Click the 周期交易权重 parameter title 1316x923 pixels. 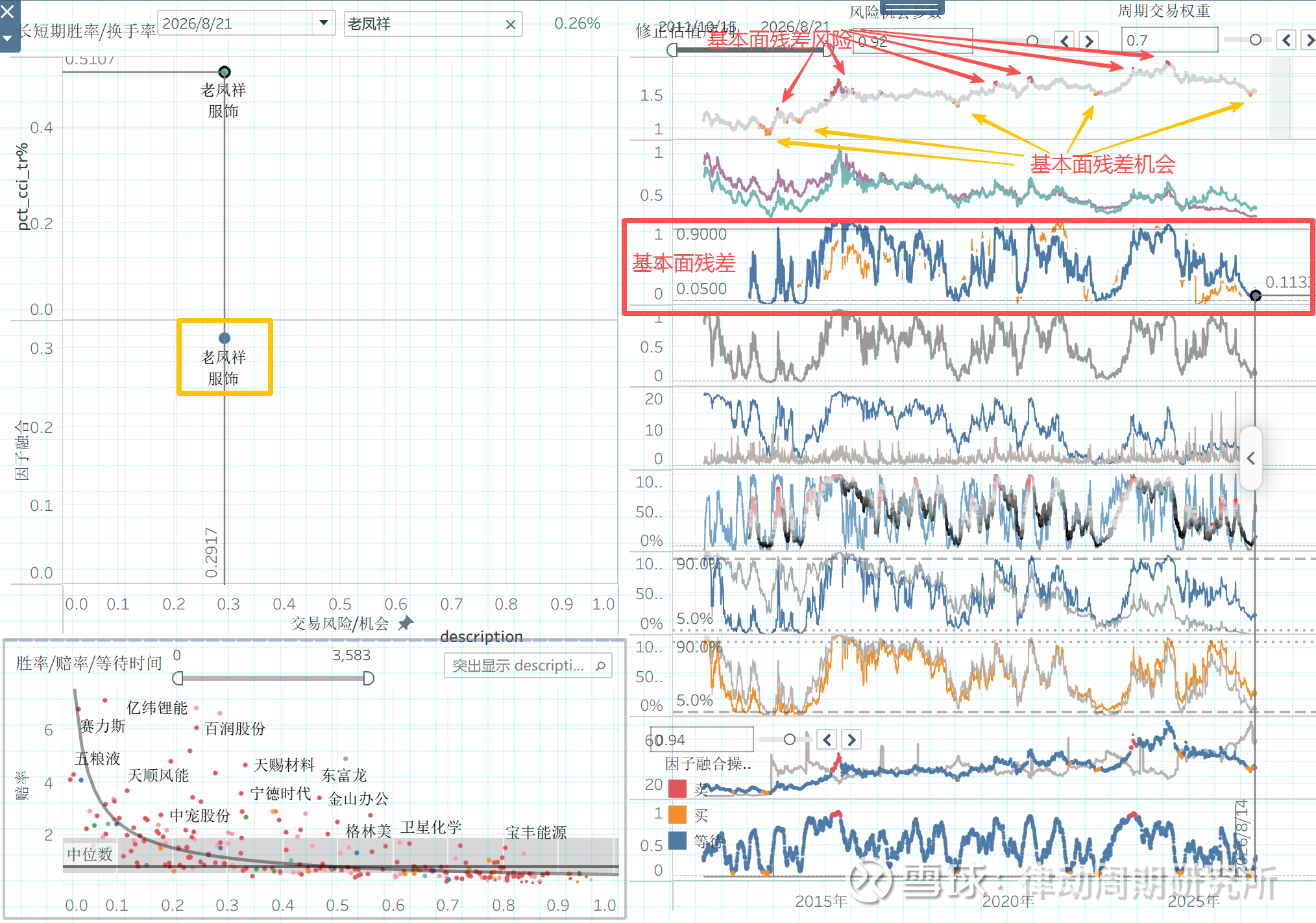[1164, 10]
